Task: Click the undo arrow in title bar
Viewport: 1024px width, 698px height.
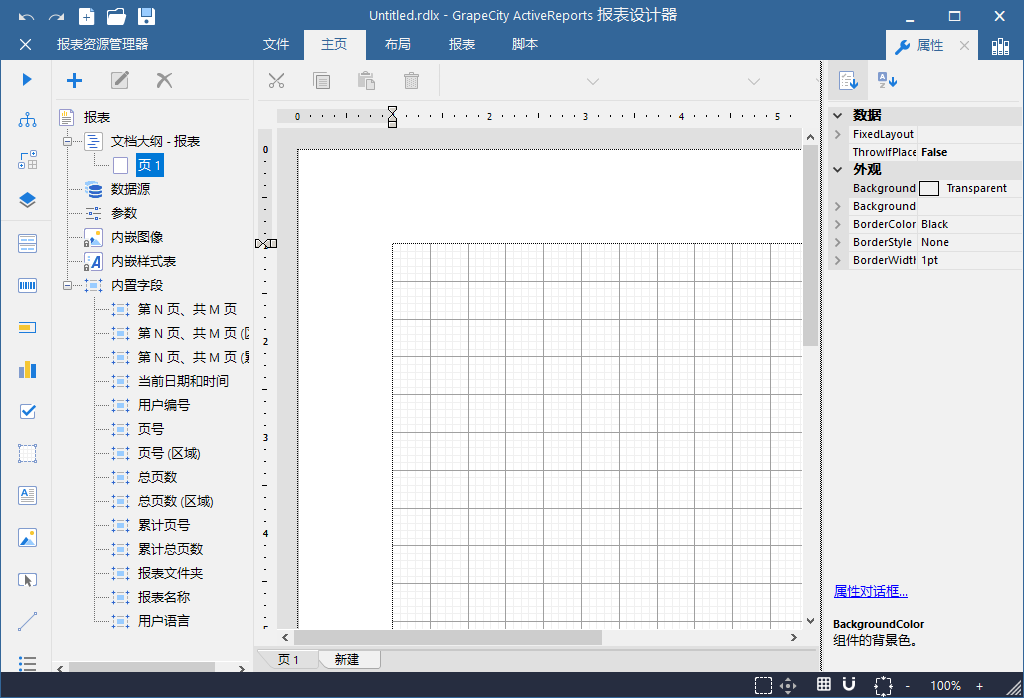Action: 26,16
